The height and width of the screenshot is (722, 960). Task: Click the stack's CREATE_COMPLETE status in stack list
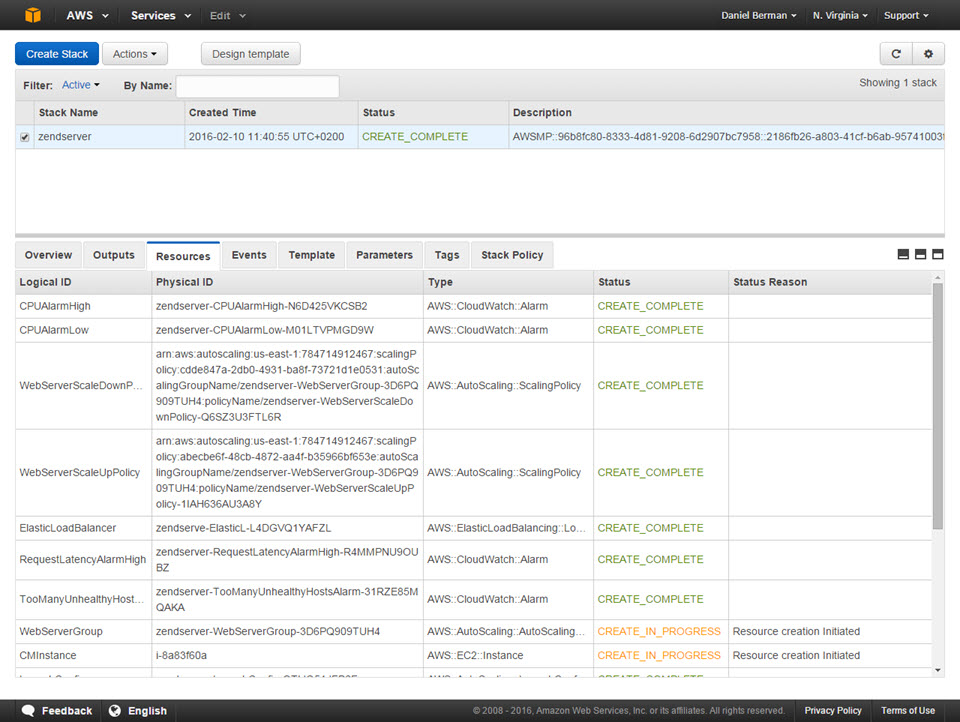tap(414, 137)
